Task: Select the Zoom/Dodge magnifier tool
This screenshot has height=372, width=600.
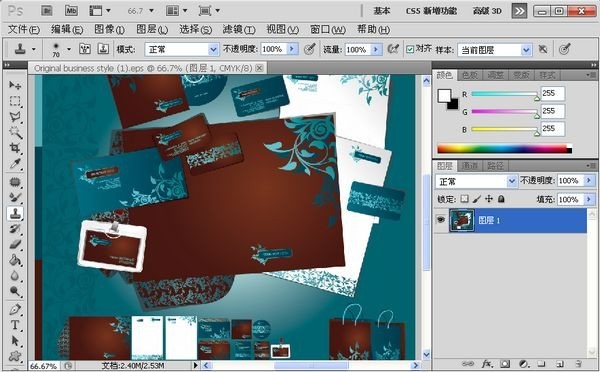Action: pos(15,291)
